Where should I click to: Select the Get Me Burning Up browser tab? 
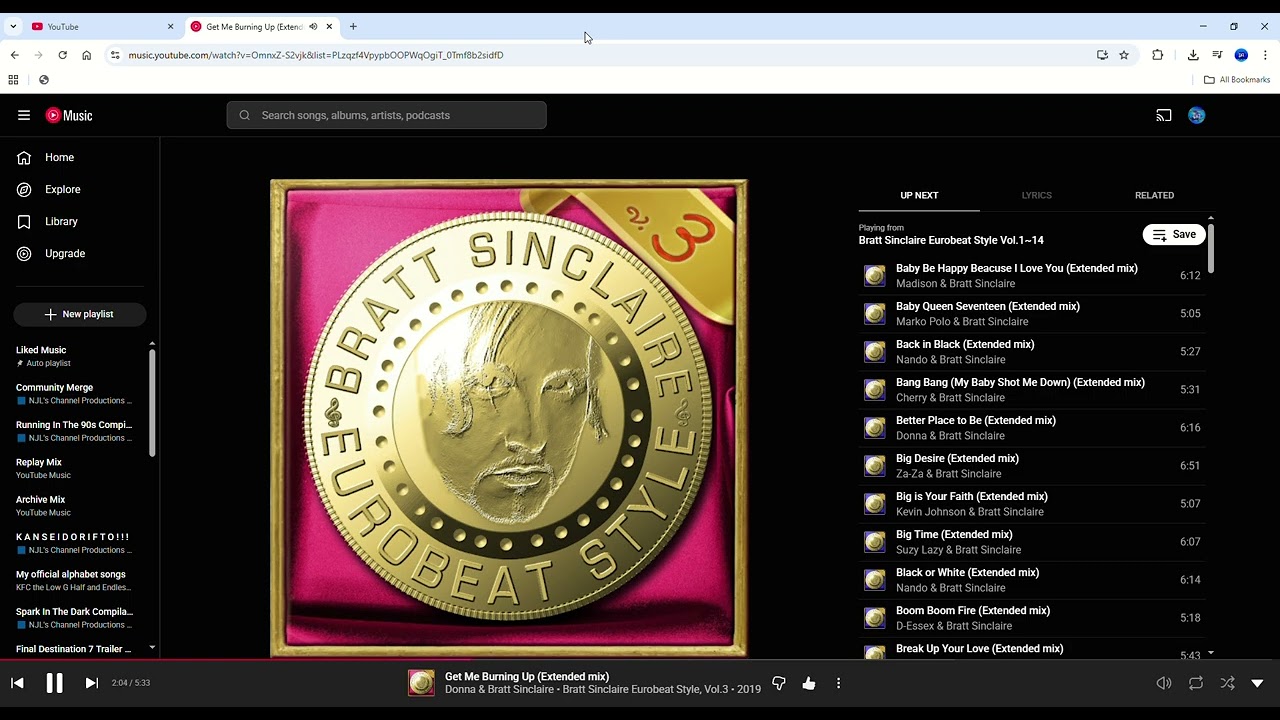[261, 26]
